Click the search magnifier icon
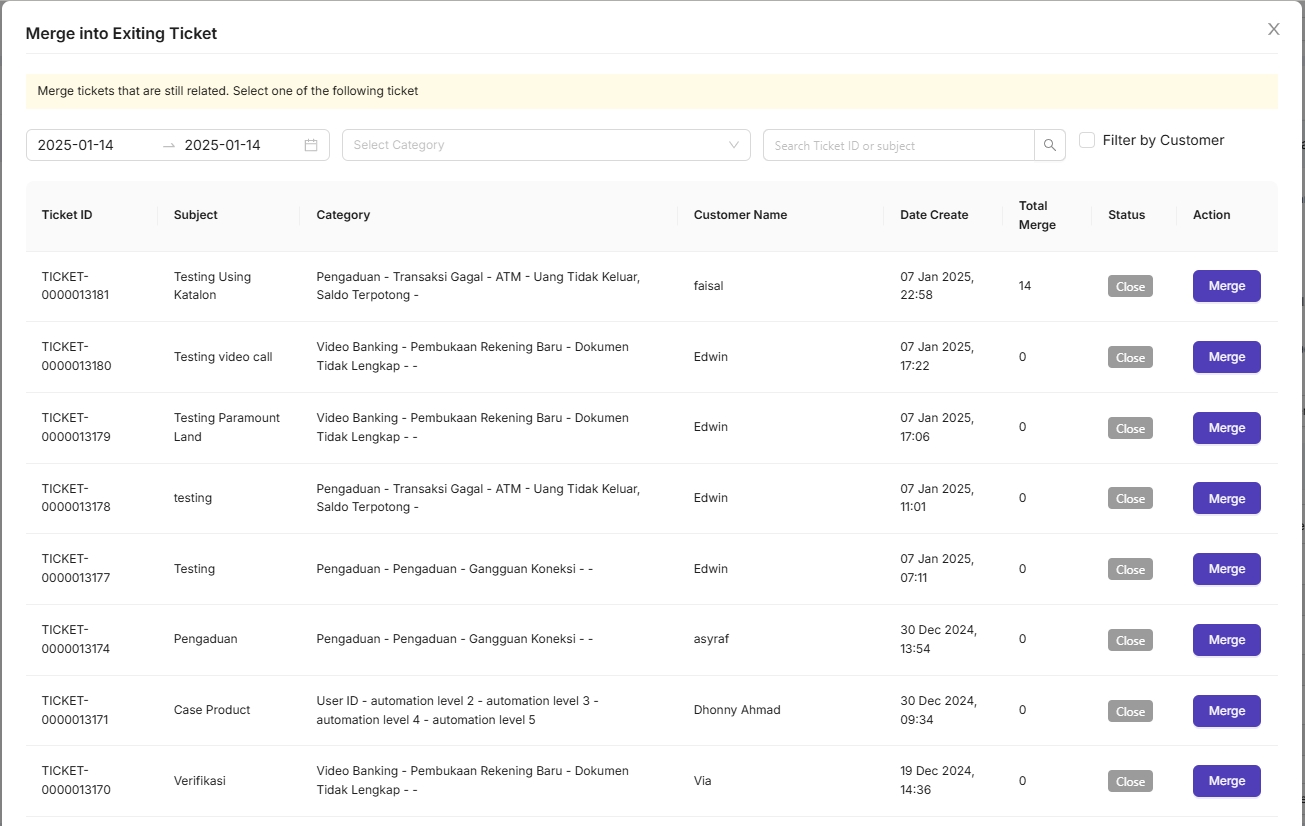The height and width of the screenshot is (826, 1305). click(x=1049, y=145)
